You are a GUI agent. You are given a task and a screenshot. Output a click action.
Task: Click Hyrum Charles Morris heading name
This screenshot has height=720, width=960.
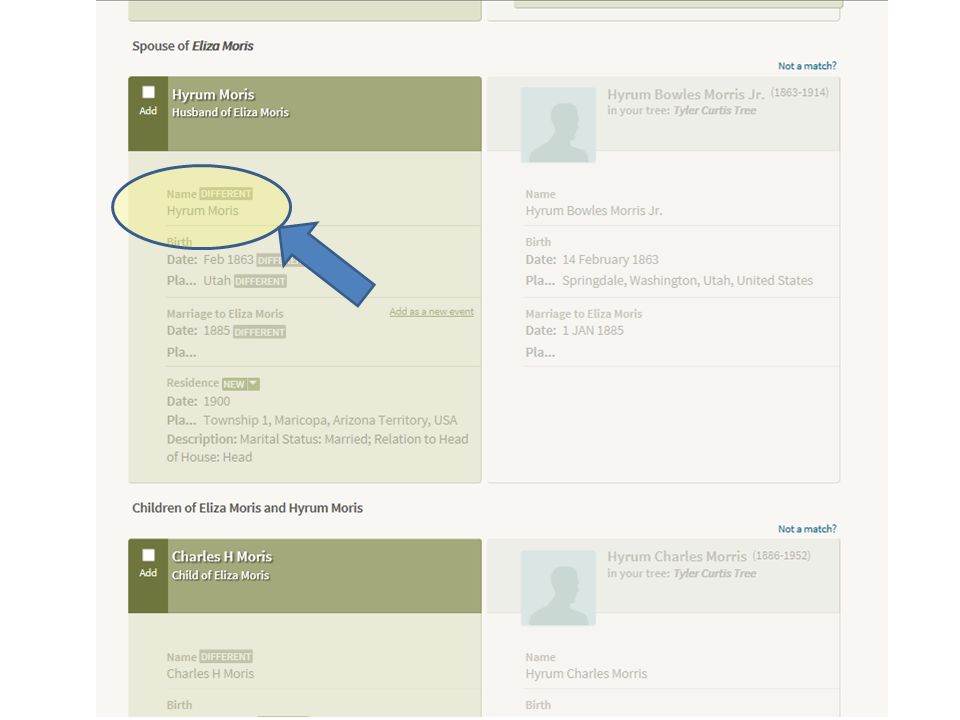(677, 557)
